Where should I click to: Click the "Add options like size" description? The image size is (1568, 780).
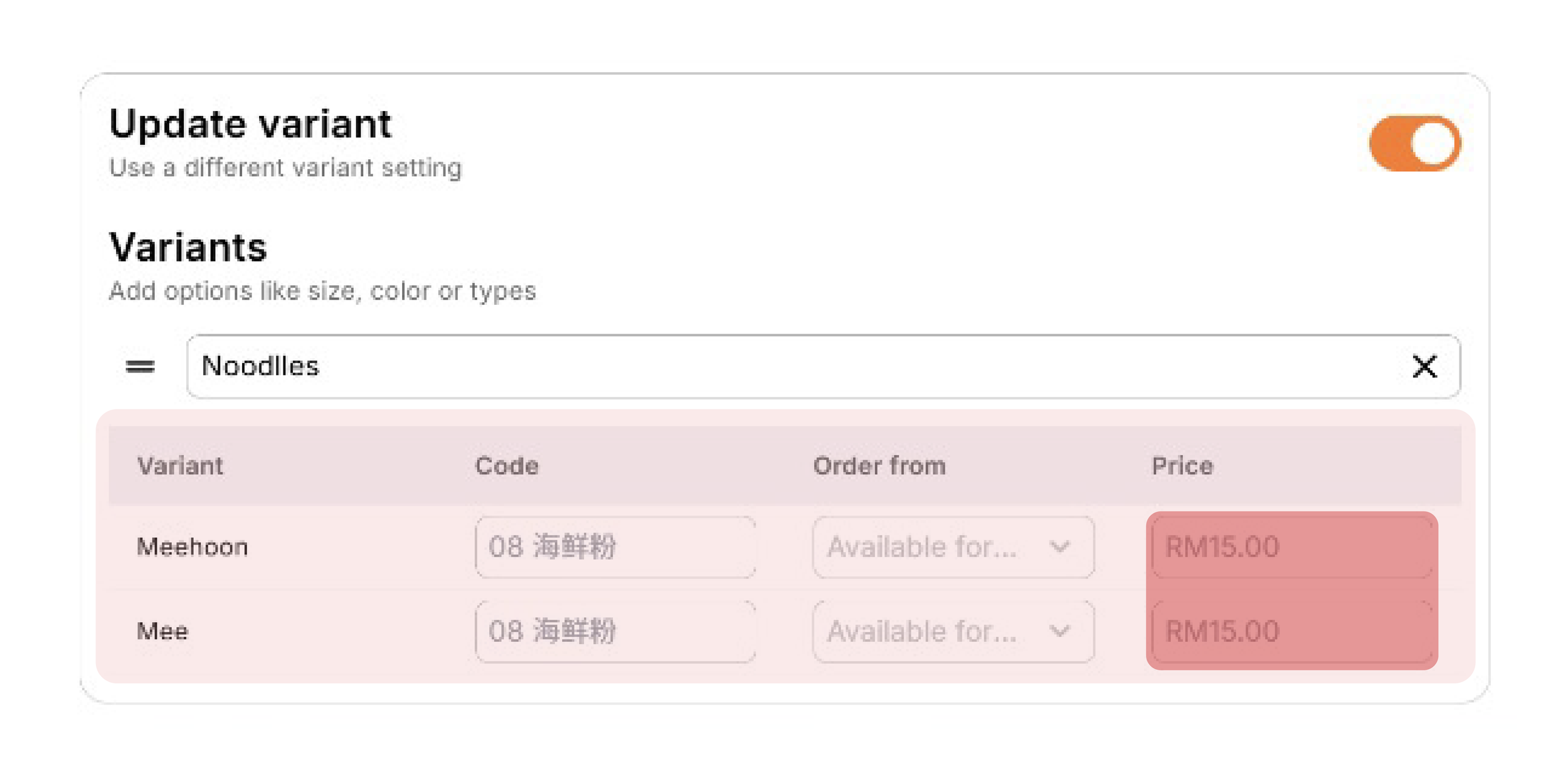(322, 291)
